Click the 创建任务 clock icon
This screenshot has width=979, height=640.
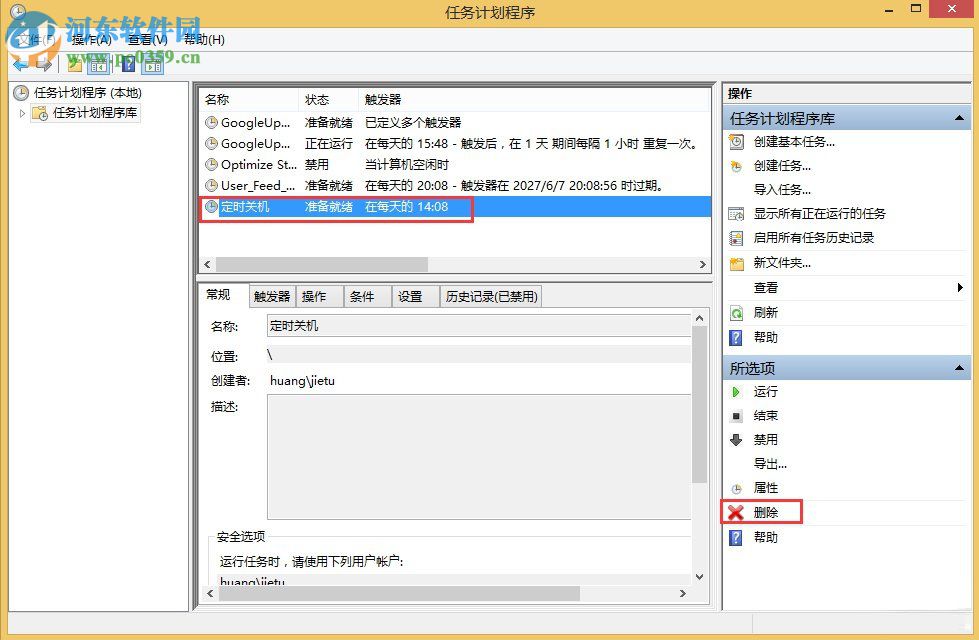737,165
